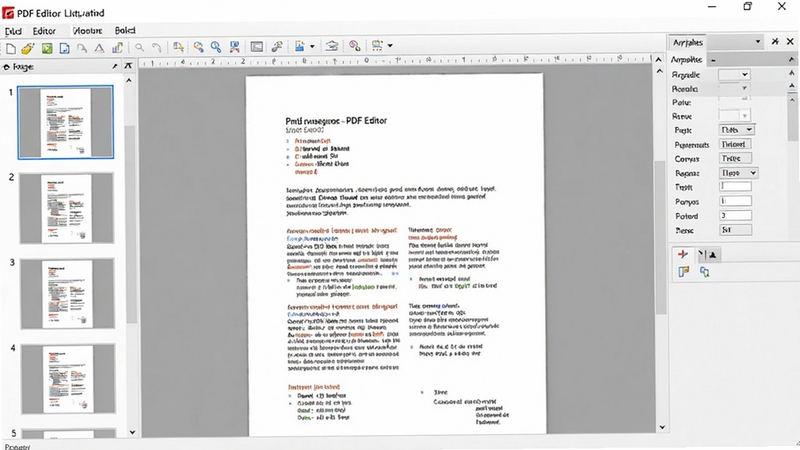Viewport: 800px width, 450px height.
Task: Click the dashed marquee selection toolbar icon
Action: (377, 46)
